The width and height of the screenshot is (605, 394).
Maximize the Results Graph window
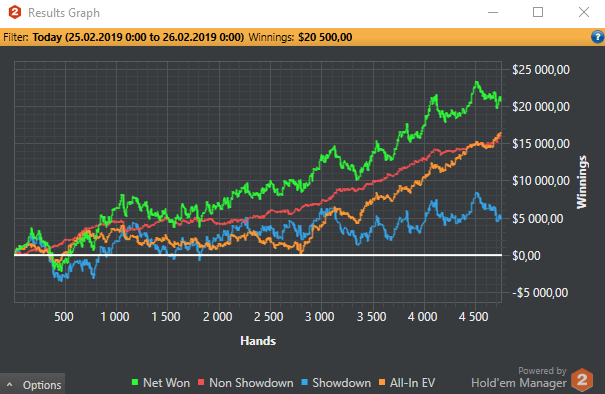point(538,12)
